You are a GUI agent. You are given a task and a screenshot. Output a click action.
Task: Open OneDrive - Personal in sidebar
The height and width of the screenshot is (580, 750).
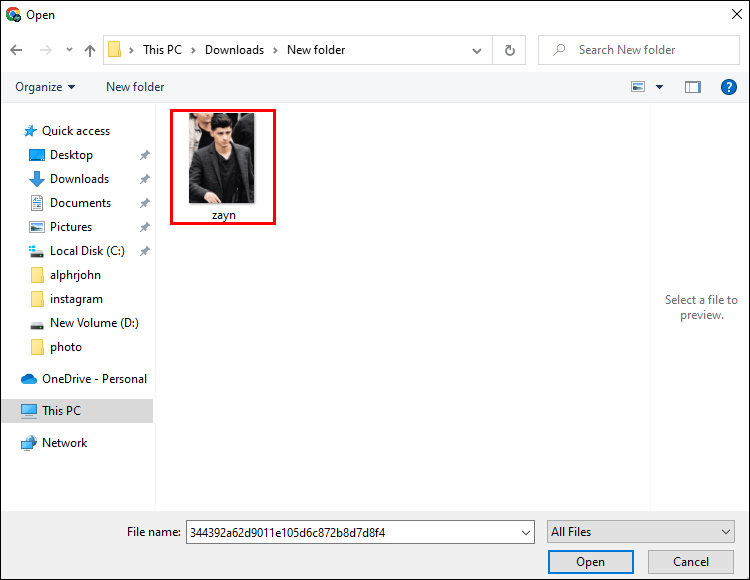(94, 379)
